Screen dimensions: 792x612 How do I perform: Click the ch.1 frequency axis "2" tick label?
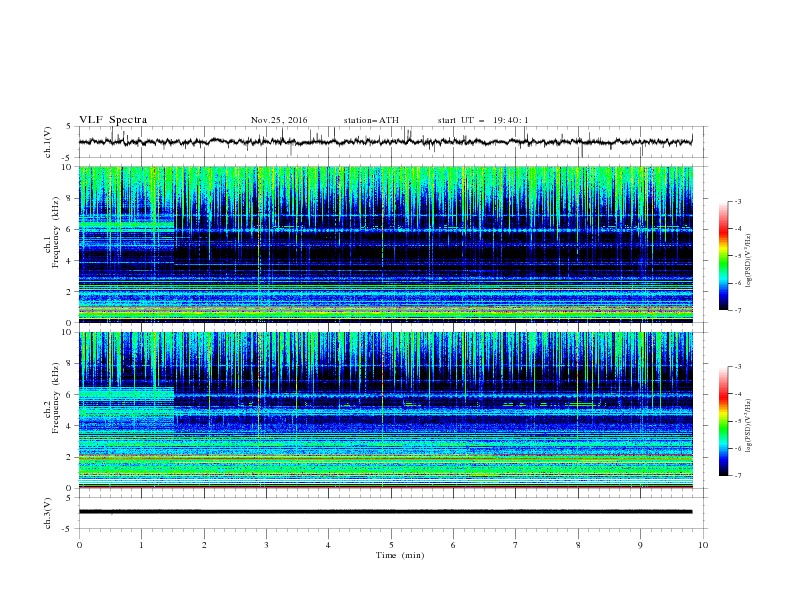69,291
